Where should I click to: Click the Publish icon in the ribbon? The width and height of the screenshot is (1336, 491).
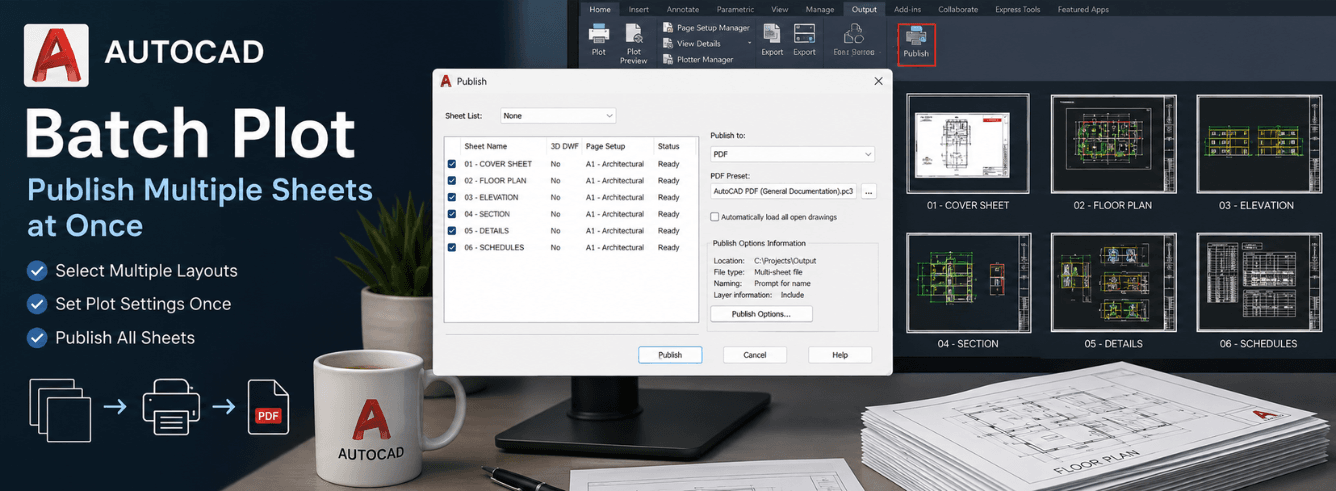coord(916,37)
